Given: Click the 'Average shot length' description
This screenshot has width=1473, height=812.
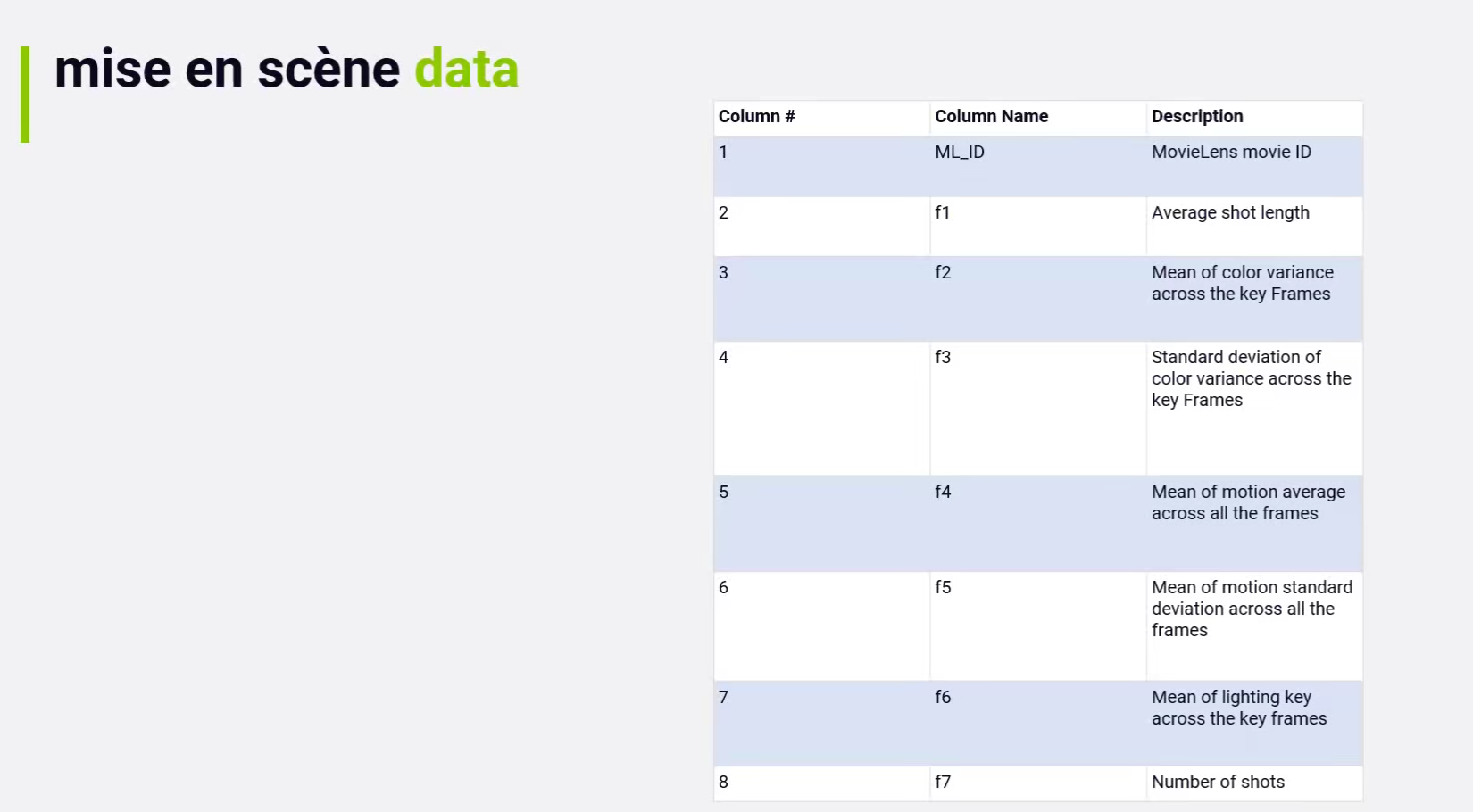Looking at the screenshot, I should tap(1230, 213).
